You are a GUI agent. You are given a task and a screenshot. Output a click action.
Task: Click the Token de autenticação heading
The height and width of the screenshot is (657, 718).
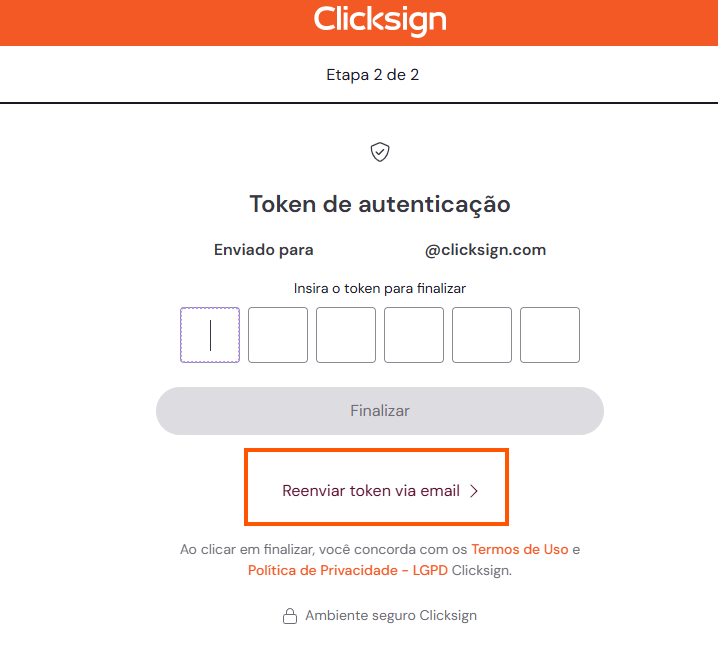[380, 204]
